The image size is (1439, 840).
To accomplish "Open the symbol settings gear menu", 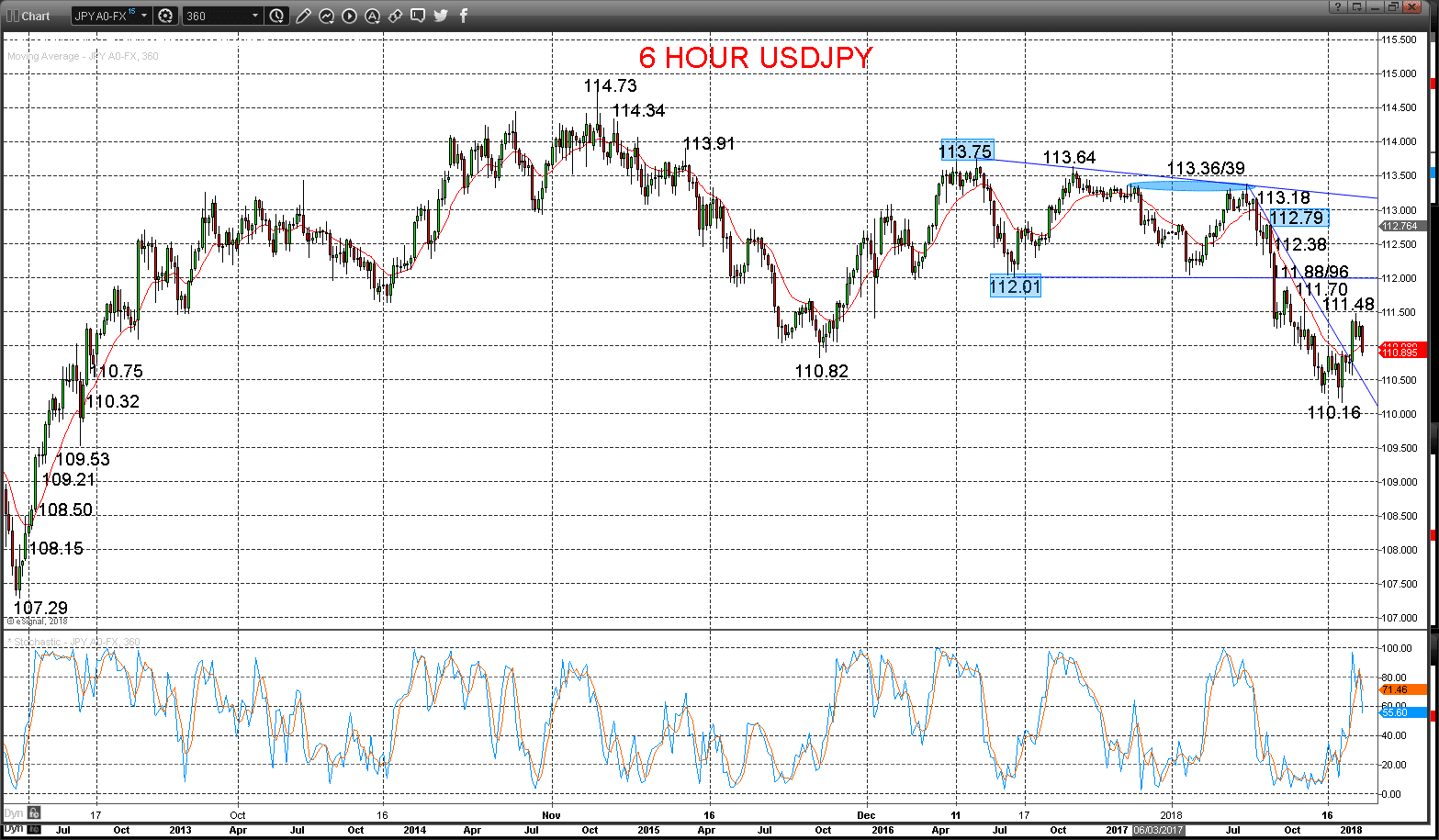I will pyautogui.click(x=165, y=16).
